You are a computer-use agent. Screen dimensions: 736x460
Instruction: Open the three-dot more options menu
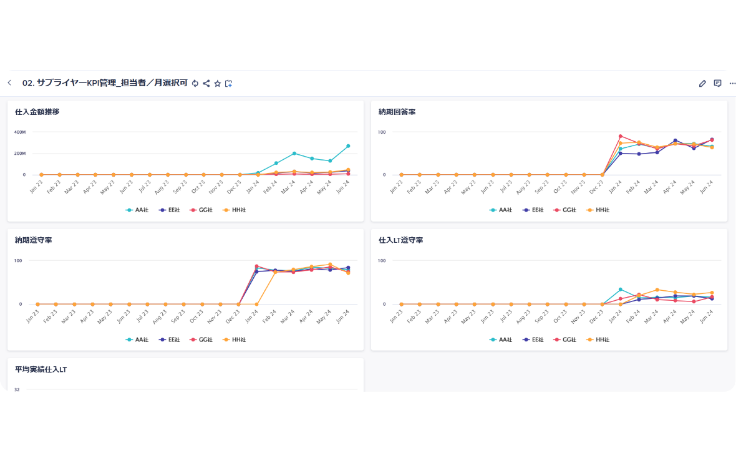[732, 84]
